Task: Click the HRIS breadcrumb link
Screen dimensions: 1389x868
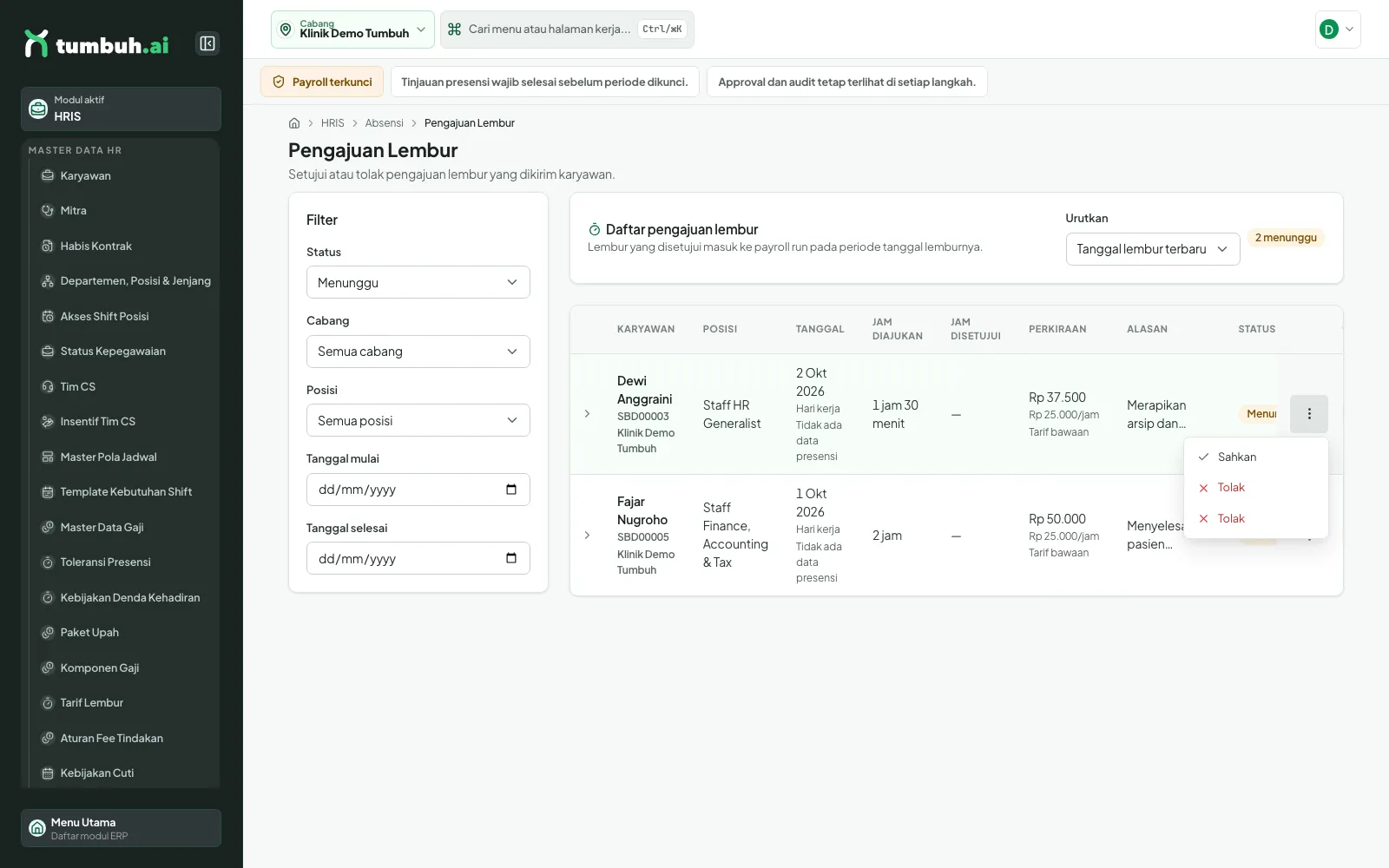Action: pyautogui.click(x=332, y=123)
